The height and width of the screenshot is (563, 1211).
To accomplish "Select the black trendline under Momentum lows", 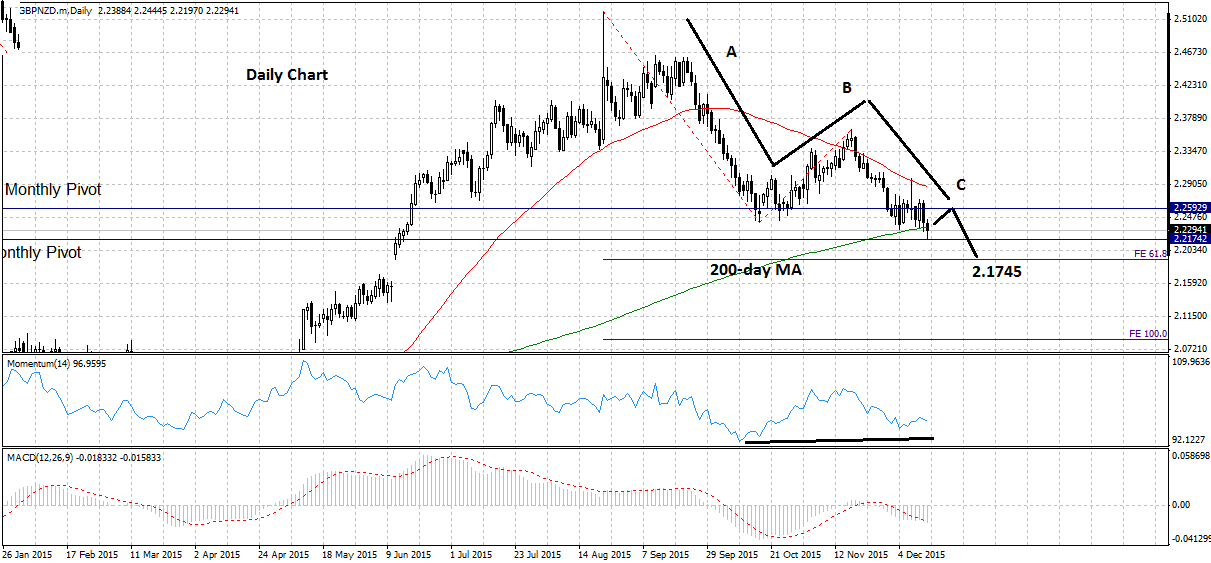I will click(x=838, y=440).
